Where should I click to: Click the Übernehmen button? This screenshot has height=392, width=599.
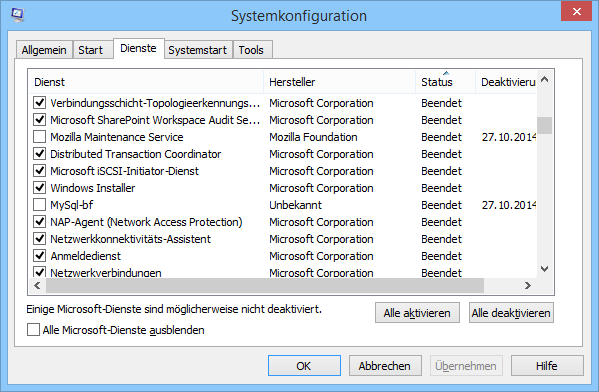pos(466,366)
